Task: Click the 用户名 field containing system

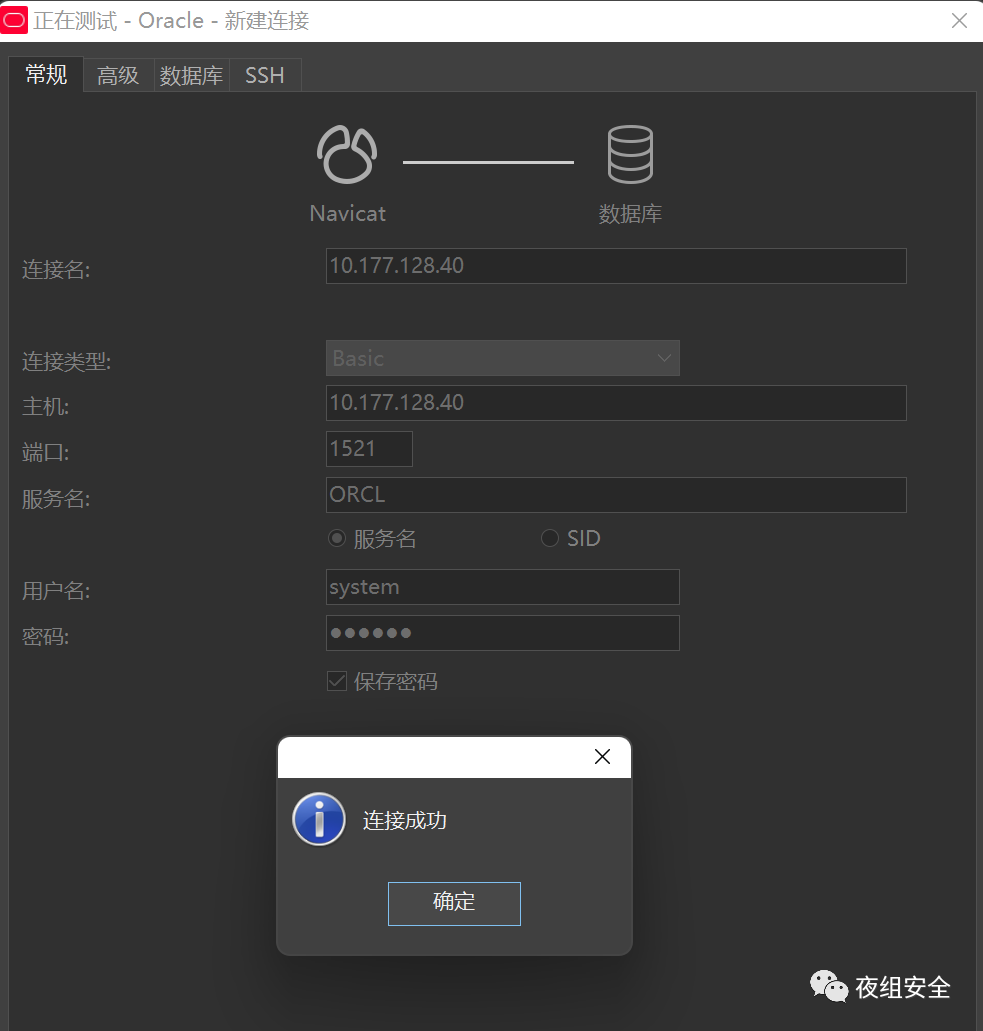Action: click(x=502, y=587)
